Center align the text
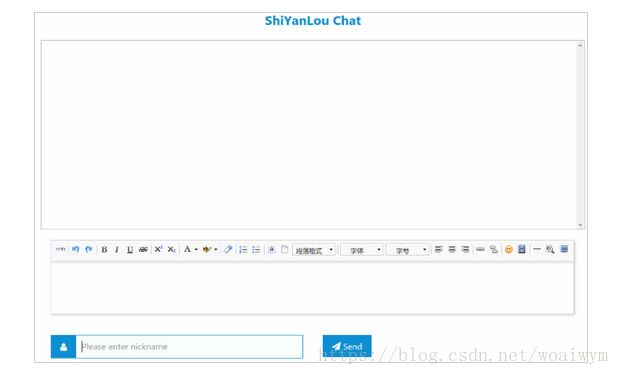 coord(452,249)
